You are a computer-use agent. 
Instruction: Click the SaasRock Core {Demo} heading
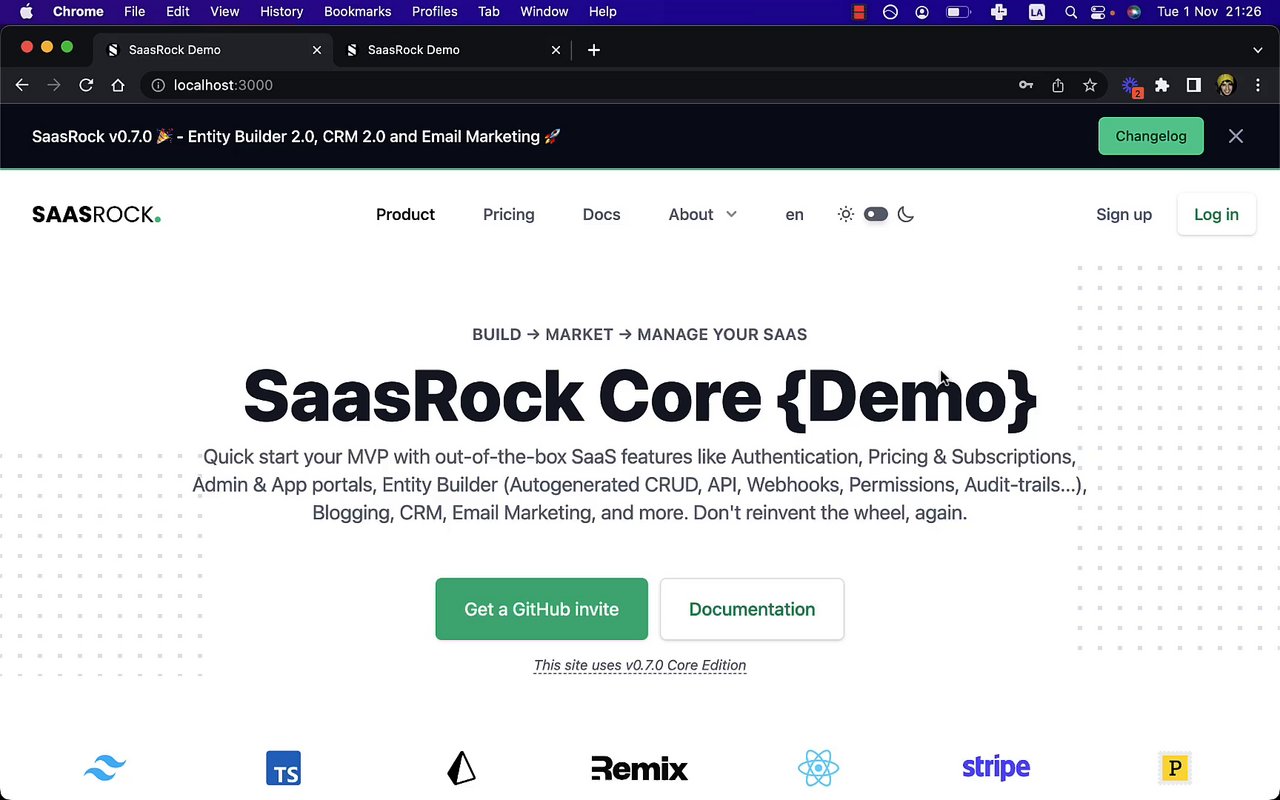[x=640, y=397]
